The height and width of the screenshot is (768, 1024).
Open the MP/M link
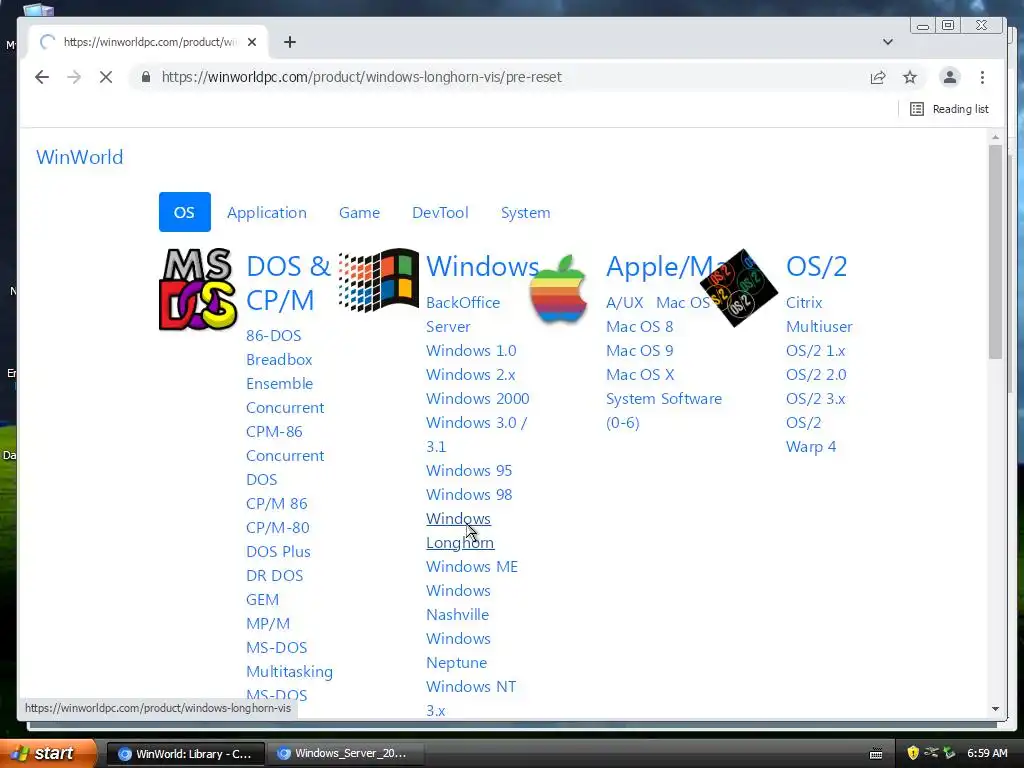coord(268,624)
